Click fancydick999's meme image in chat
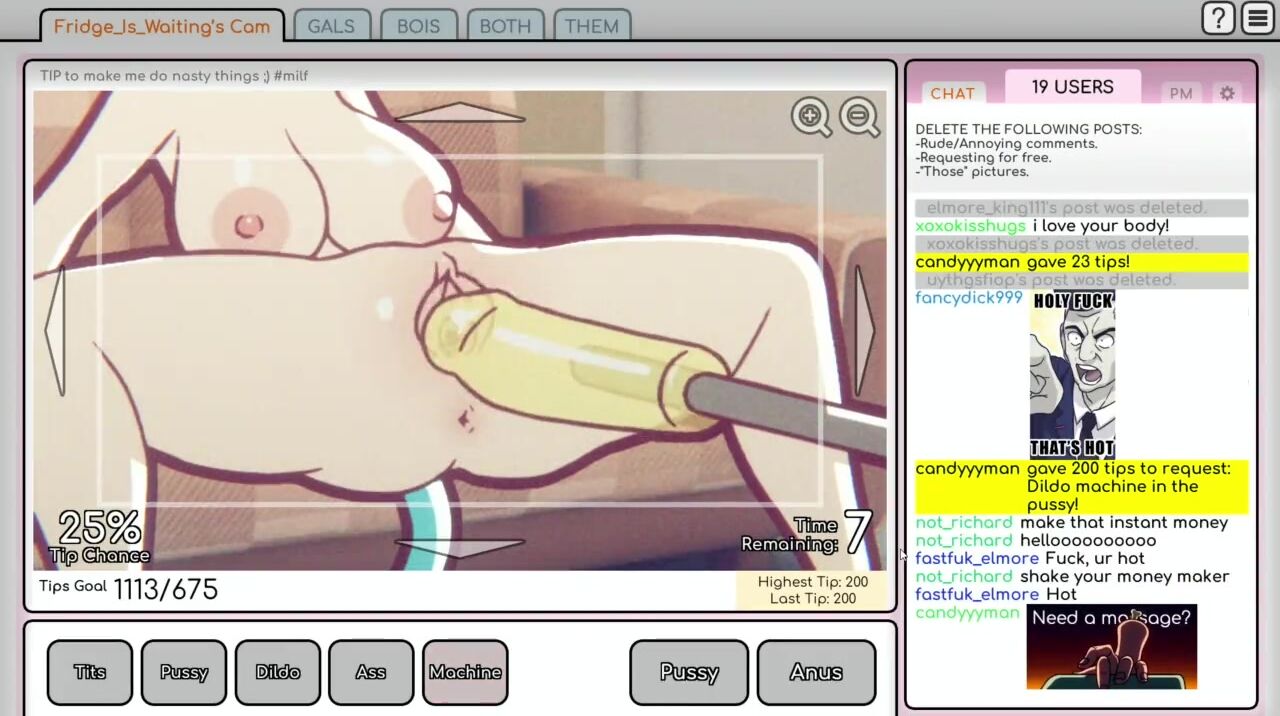The width and height of the screenshot is (1280, 716). tap(1073, 374)
